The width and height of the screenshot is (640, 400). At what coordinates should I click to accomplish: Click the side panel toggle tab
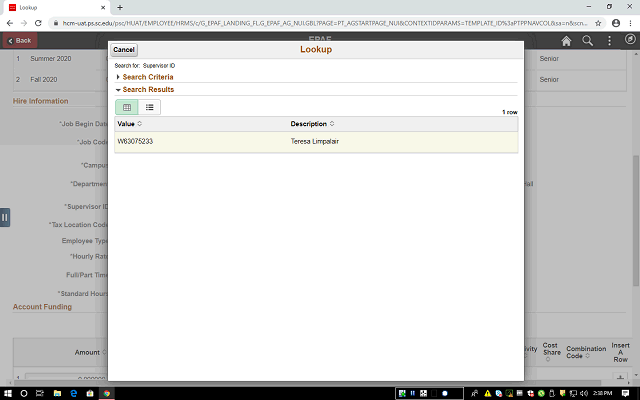[4, 217]
